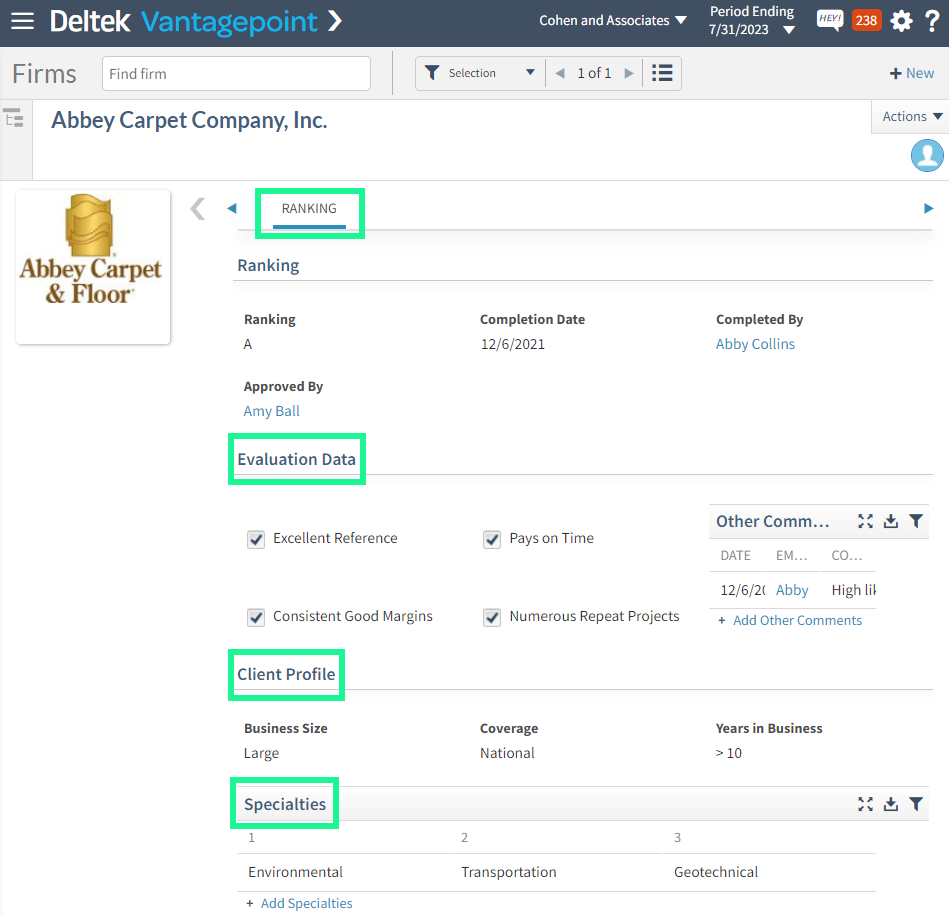Filter the Other Comments grid
Screen dimensions: 949x917
tap(916, 521)
